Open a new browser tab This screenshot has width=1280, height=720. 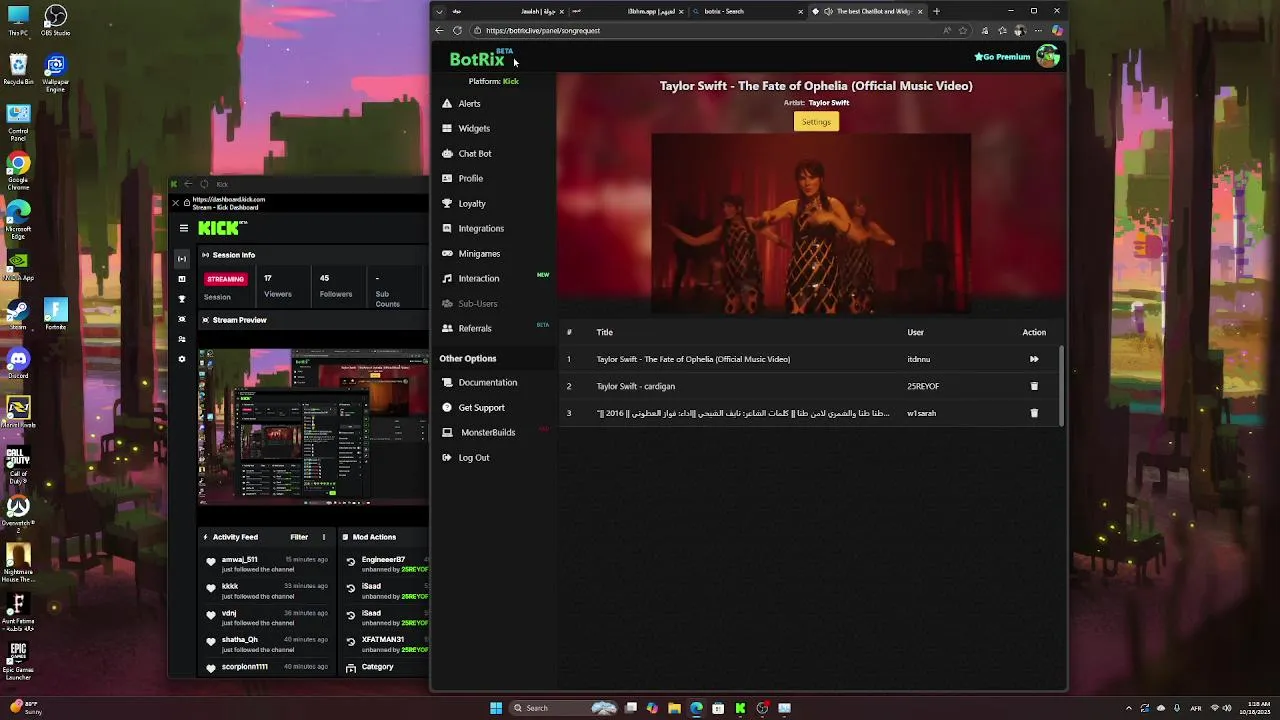936,11
